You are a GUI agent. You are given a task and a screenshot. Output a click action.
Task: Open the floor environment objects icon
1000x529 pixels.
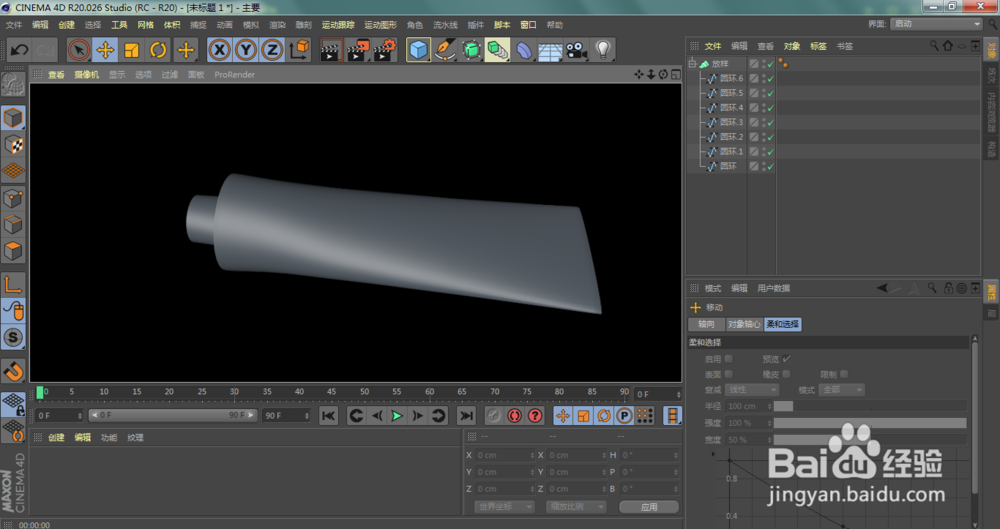550,50
